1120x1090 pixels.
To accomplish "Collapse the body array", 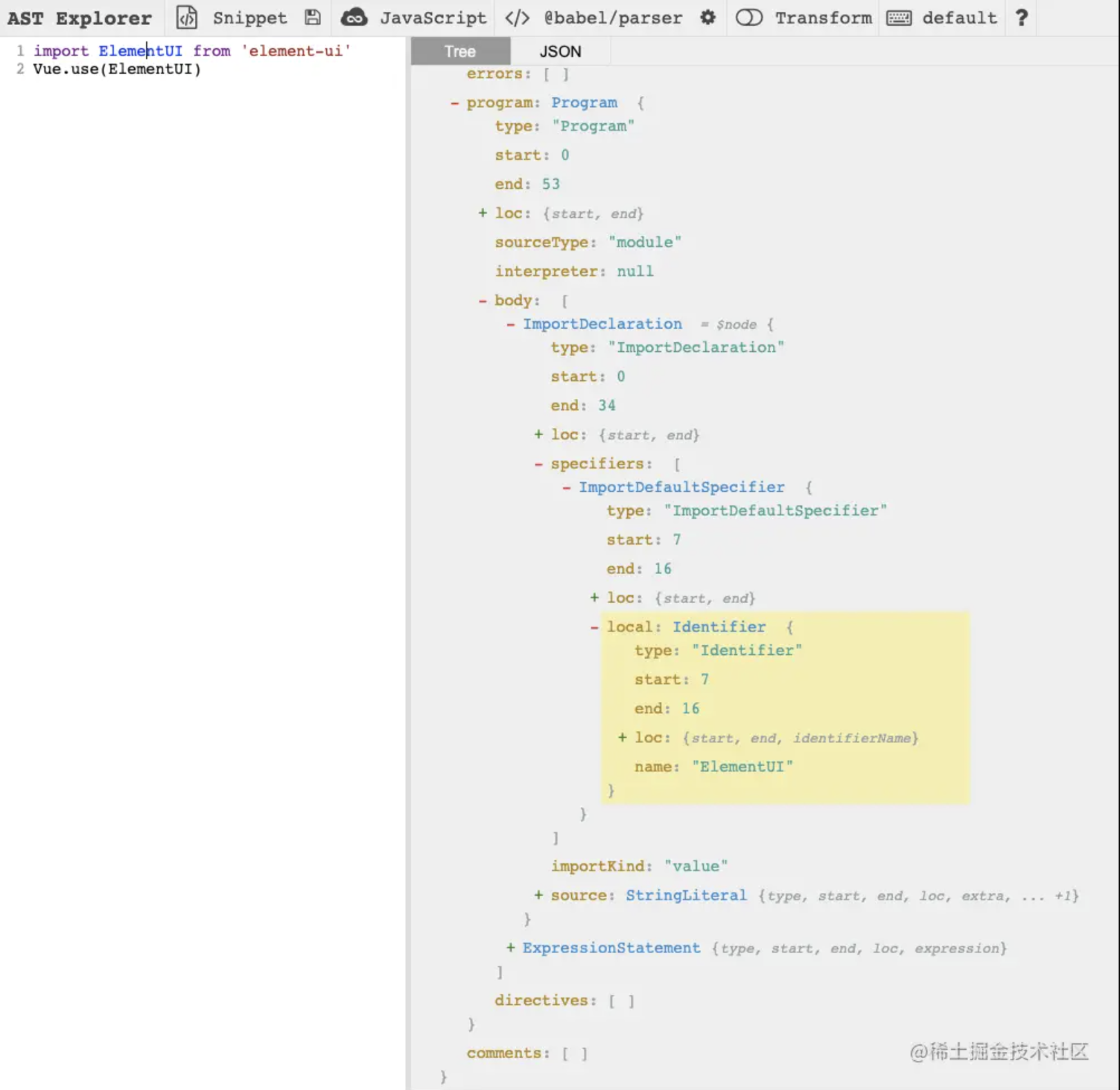I will pyautogui.click(x=483, y=301).
